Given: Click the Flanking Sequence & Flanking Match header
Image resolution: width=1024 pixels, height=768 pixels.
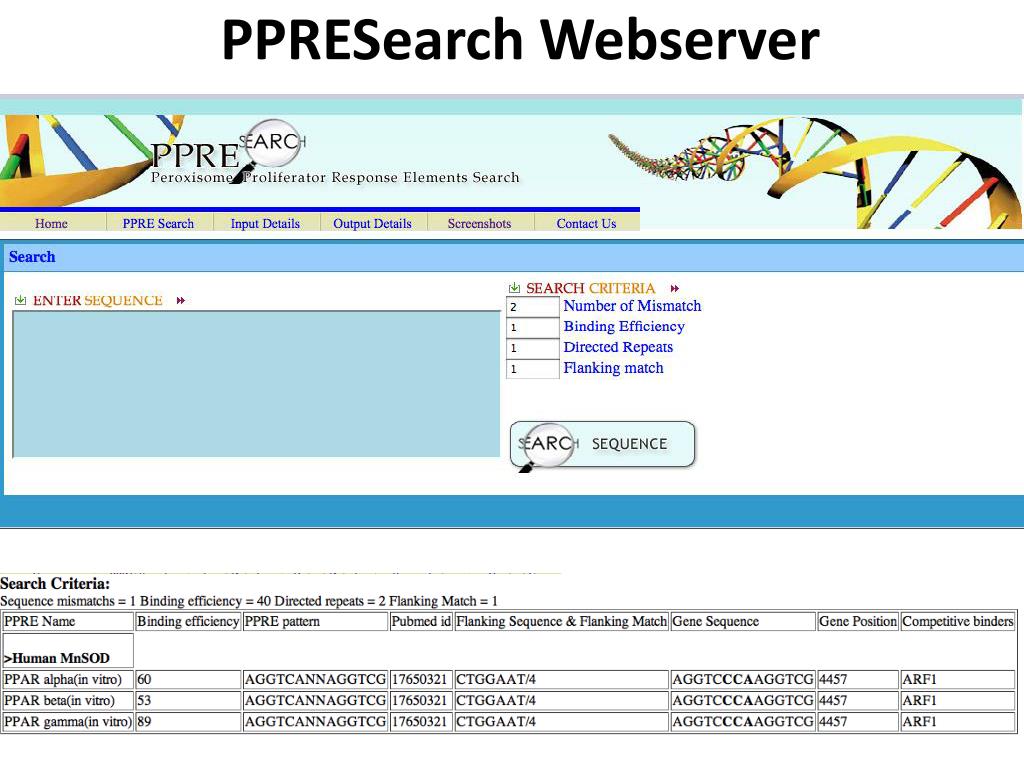Looking at the screenshot, I should coord(562,621).
